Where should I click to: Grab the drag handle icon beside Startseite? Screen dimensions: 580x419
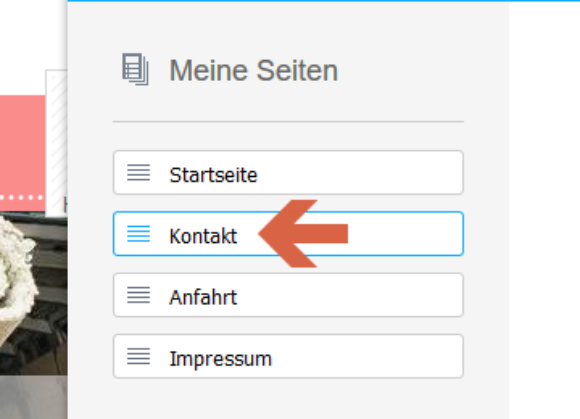click(x=139, y=173)
